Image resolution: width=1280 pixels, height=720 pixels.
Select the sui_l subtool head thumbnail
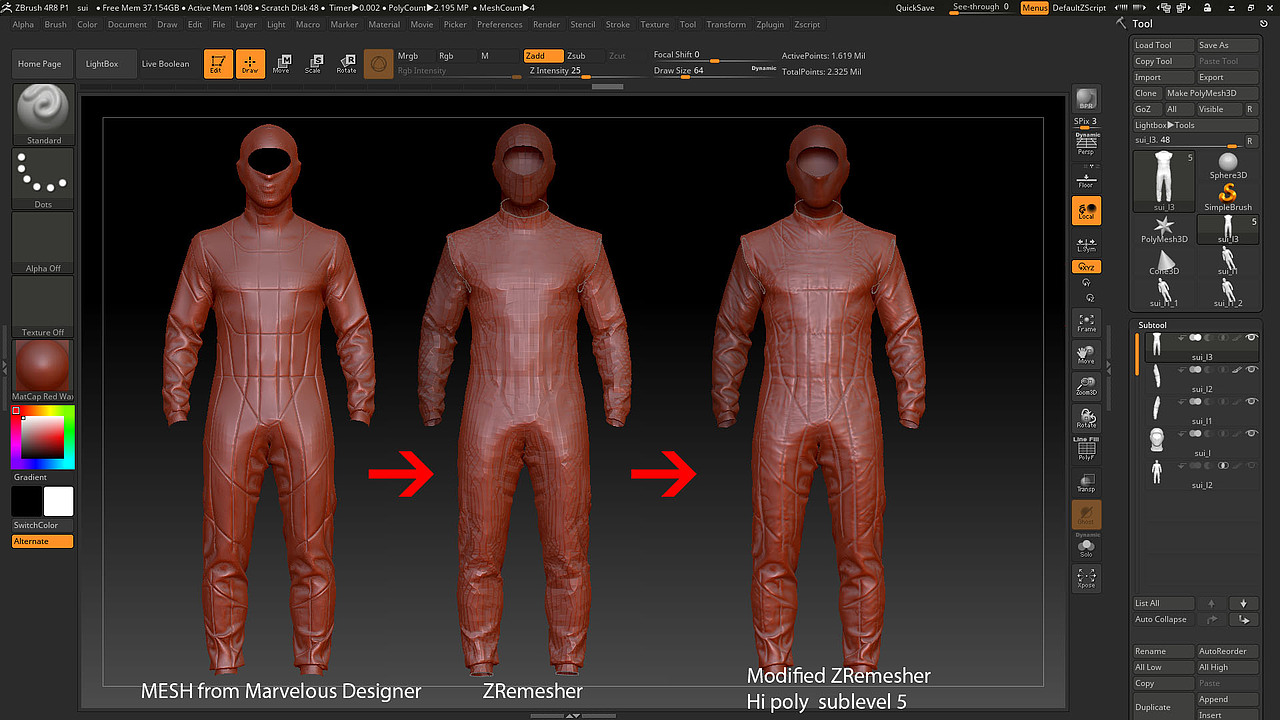[x=1155, y=440]
